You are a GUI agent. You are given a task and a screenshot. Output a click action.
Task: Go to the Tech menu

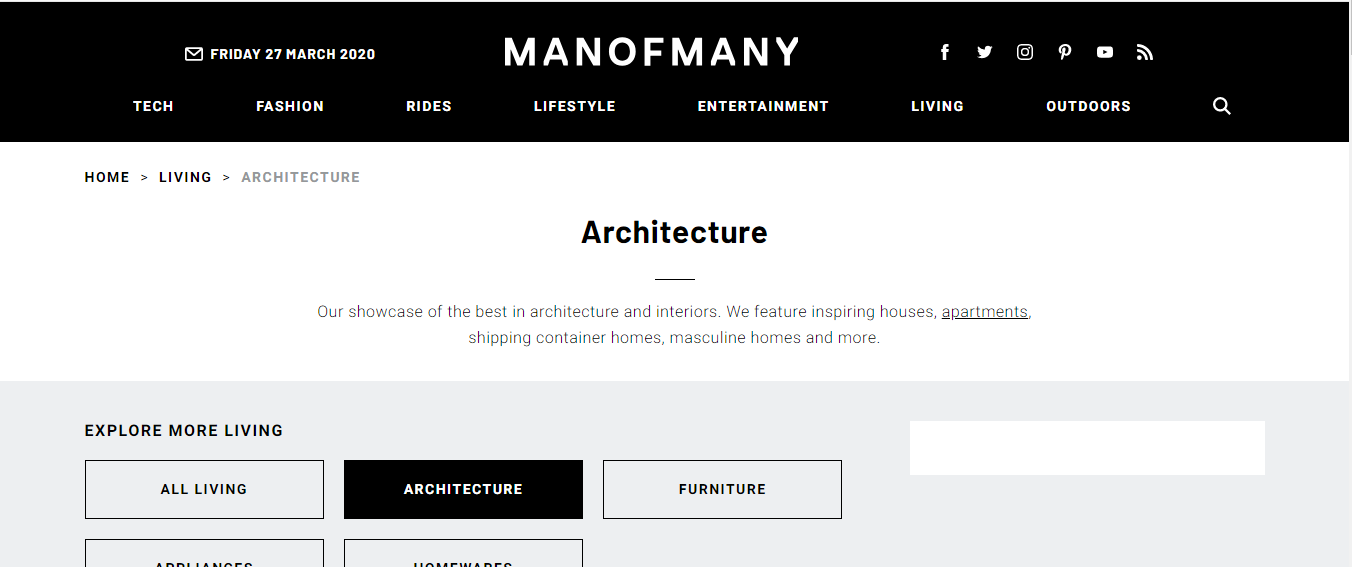[153, 106]
